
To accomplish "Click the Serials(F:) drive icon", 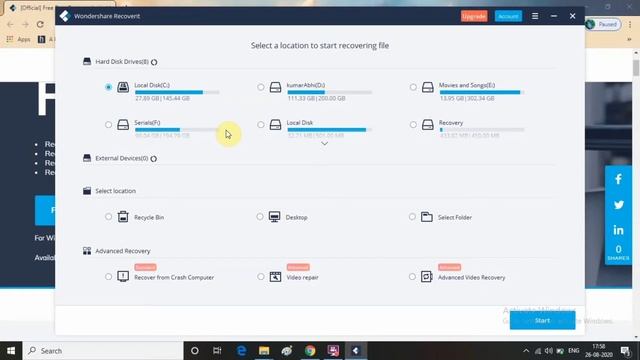I will [x=123, y=124].
